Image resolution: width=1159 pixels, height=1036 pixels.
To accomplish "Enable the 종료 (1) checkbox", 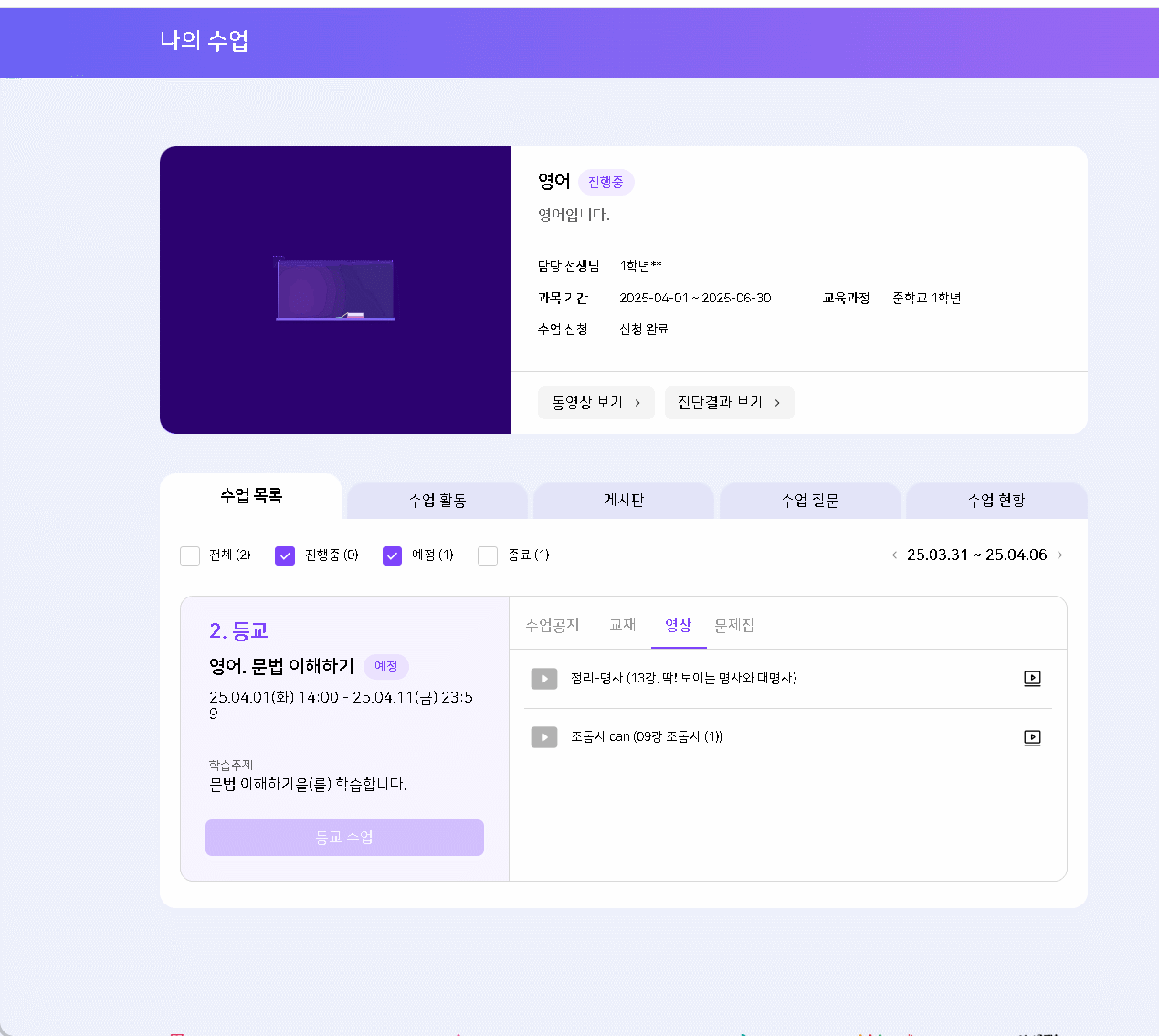I will pos(488,555).
